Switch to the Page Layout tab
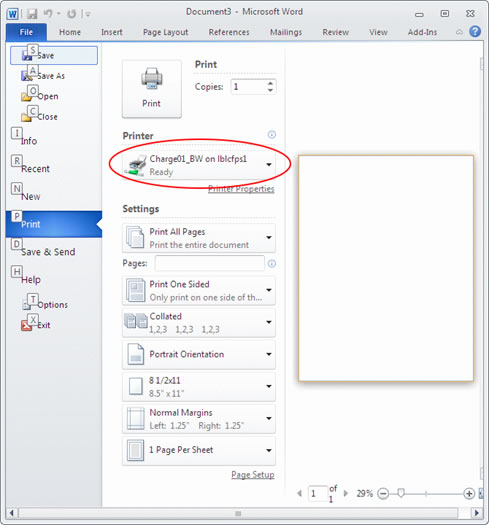 pyautogui.click(x=165, y=32)
